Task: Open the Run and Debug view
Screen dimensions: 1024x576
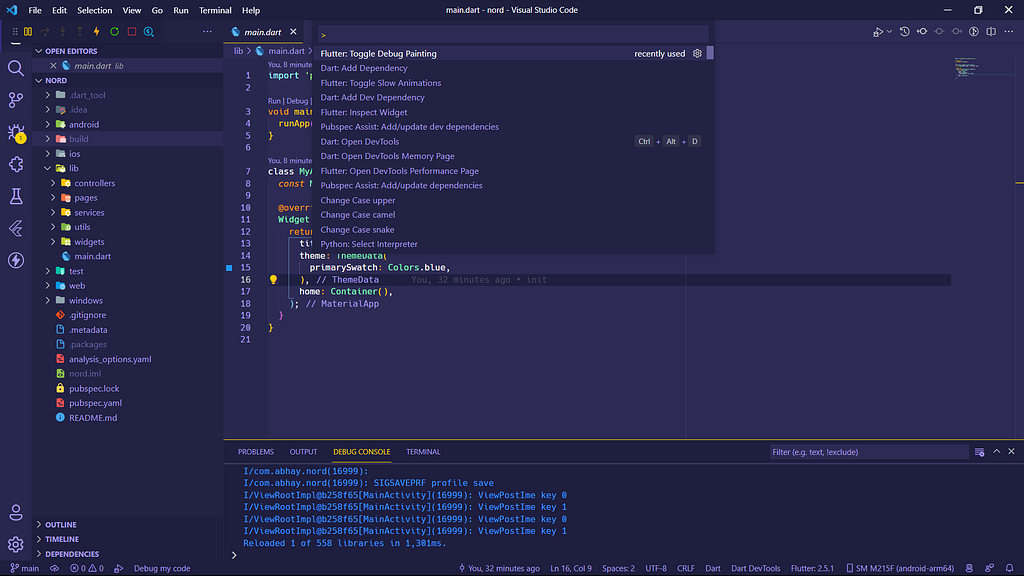Action: pyautogui.click(x=16, y=133)
